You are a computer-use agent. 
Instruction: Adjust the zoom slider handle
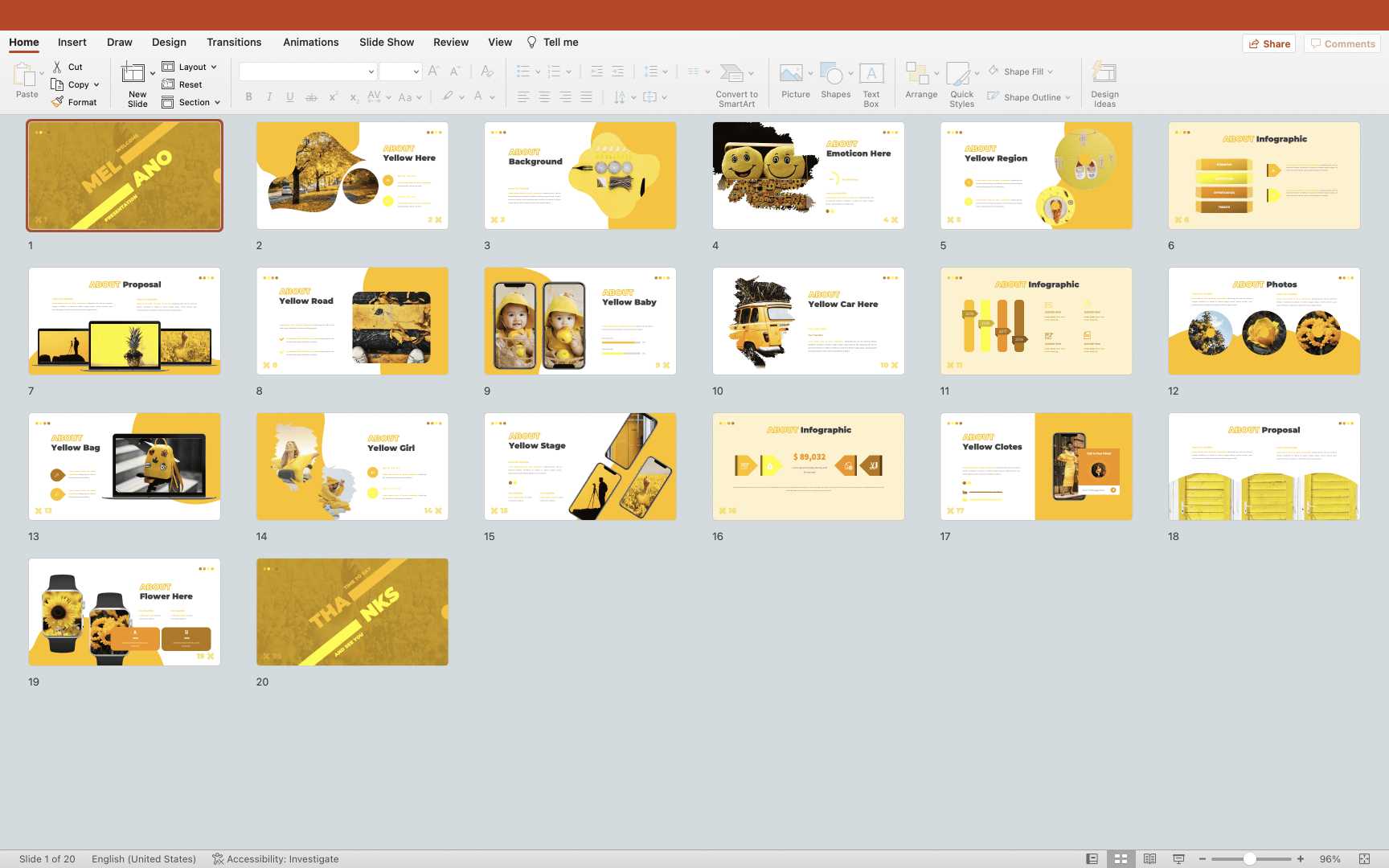(x=1249, y=859)
